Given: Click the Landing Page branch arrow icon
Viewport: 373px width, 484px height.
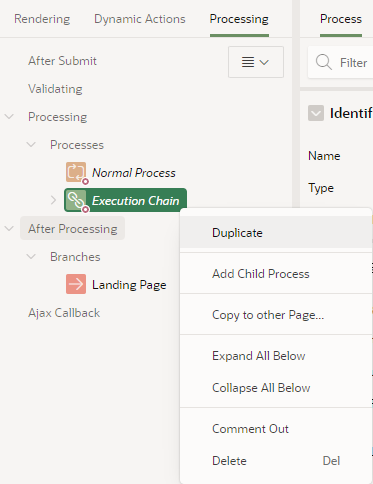Looking at the screenshot, I should pos(76,284).
